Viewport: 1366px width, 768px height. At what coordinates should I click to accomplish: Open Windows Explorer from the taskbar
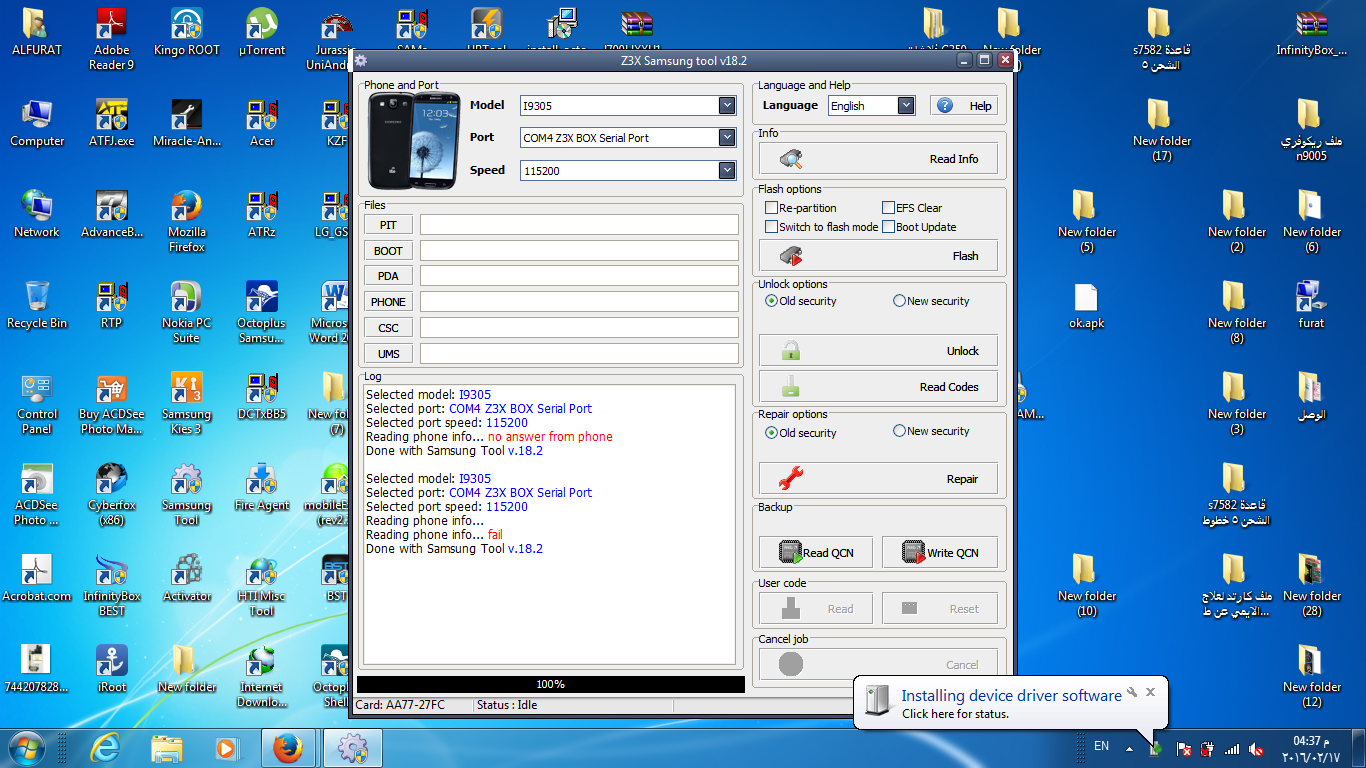coord(165,747)
